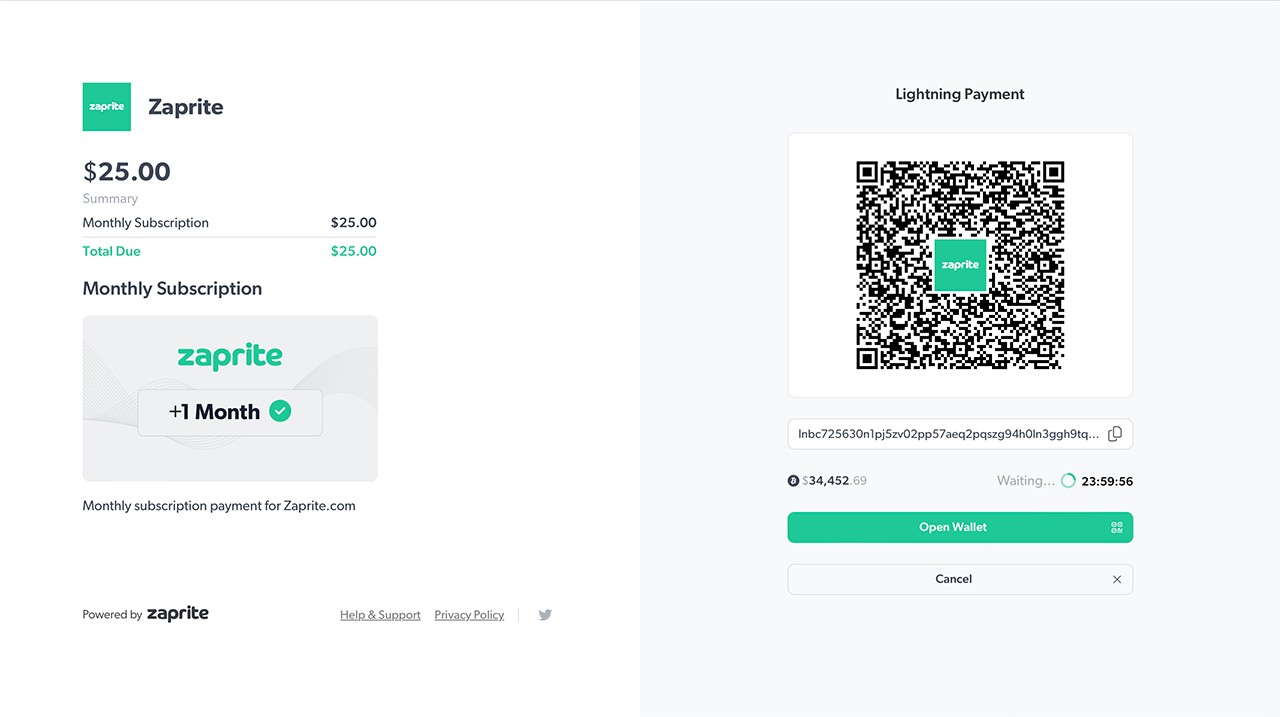Click the spinning waiting progress indicator
Image resolution: width=1280 pixels, height=717 pixels.
(1068, 481)
